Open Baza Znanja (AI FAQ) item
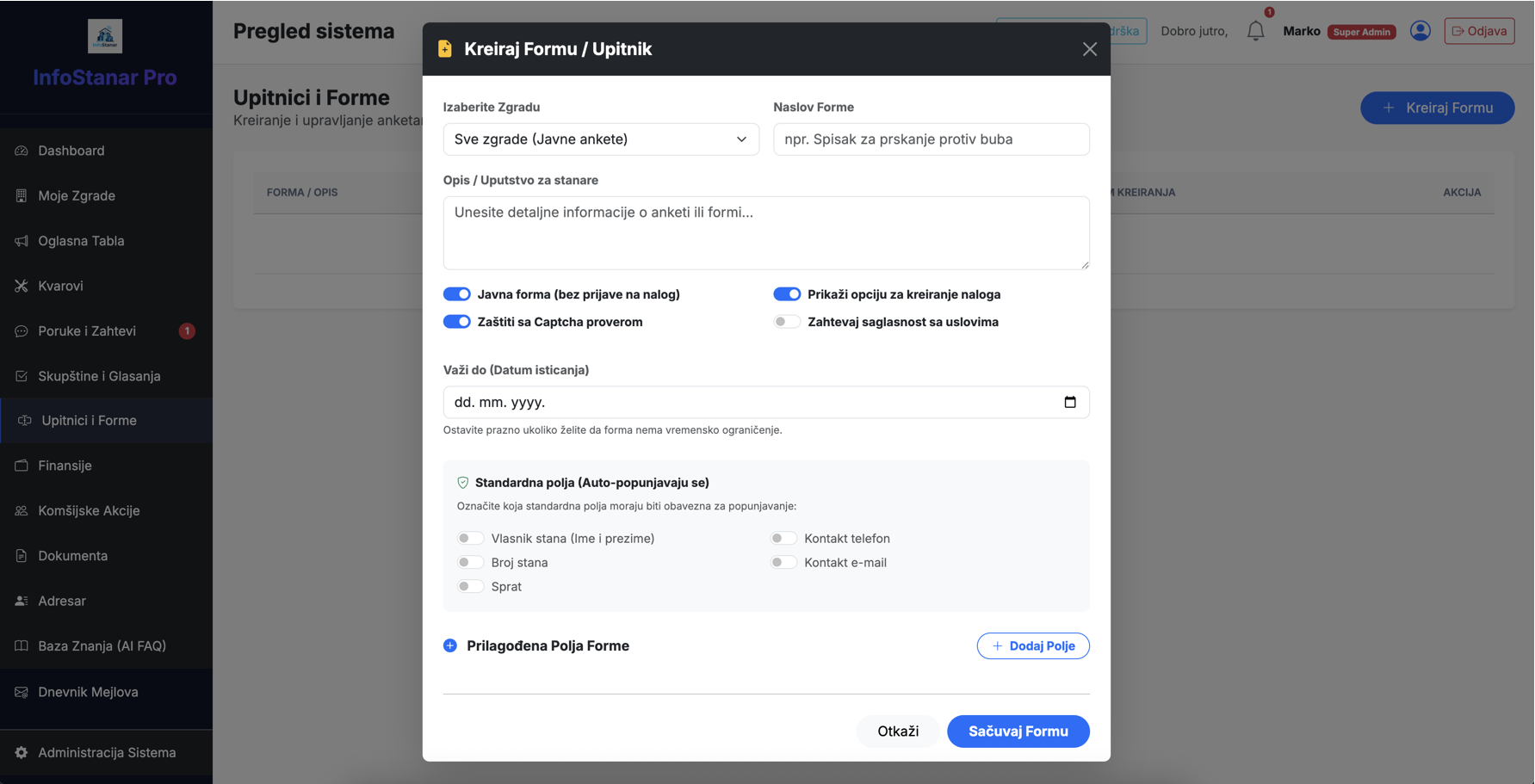 (x=106, y=645)
